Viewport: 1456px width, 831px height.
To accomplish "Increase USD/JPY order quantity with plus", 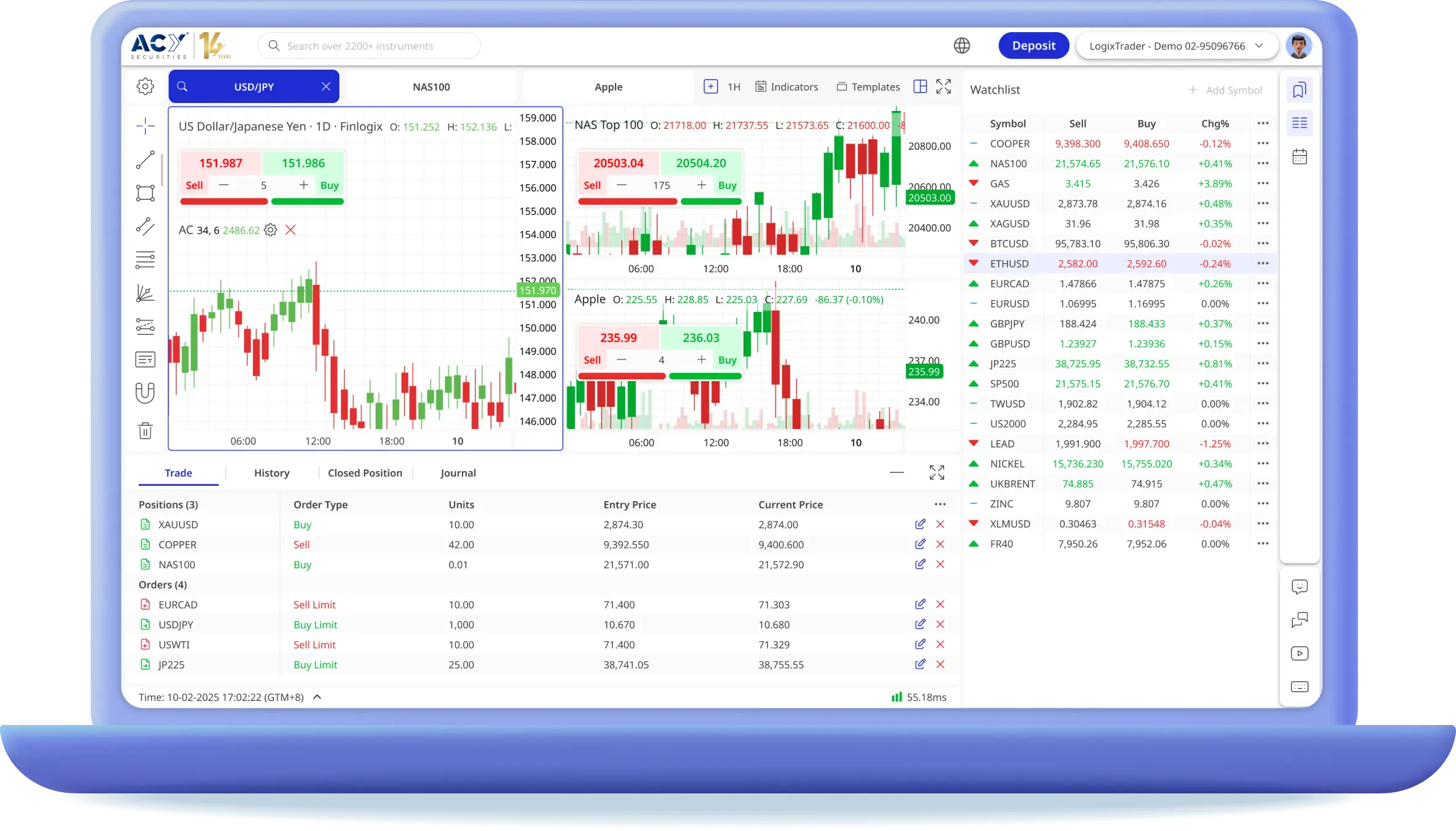I will (x=303, y=185).
